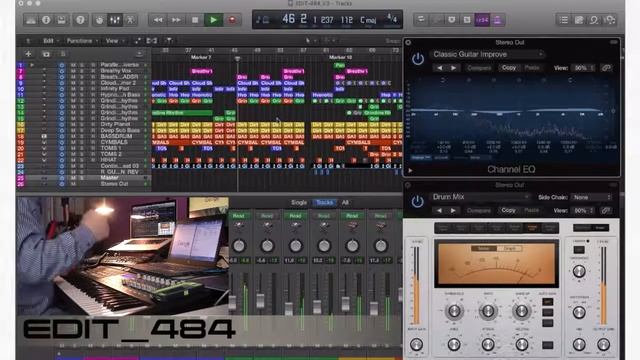Select the Master track header
Screen dimensions: 640x360
click(x=84, y=178)
